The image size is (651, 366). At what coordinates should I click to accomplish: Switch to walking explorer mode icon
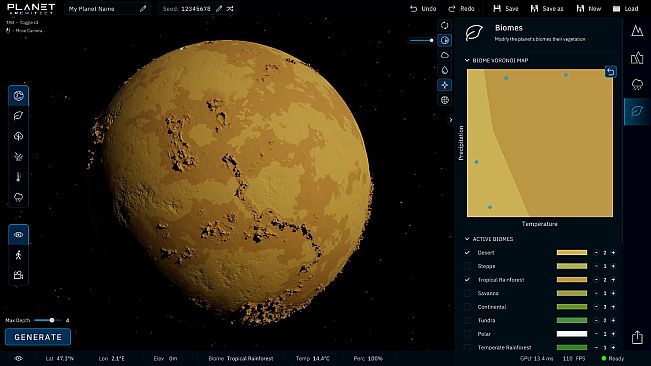pyautogui.click(x=18, y=255)
